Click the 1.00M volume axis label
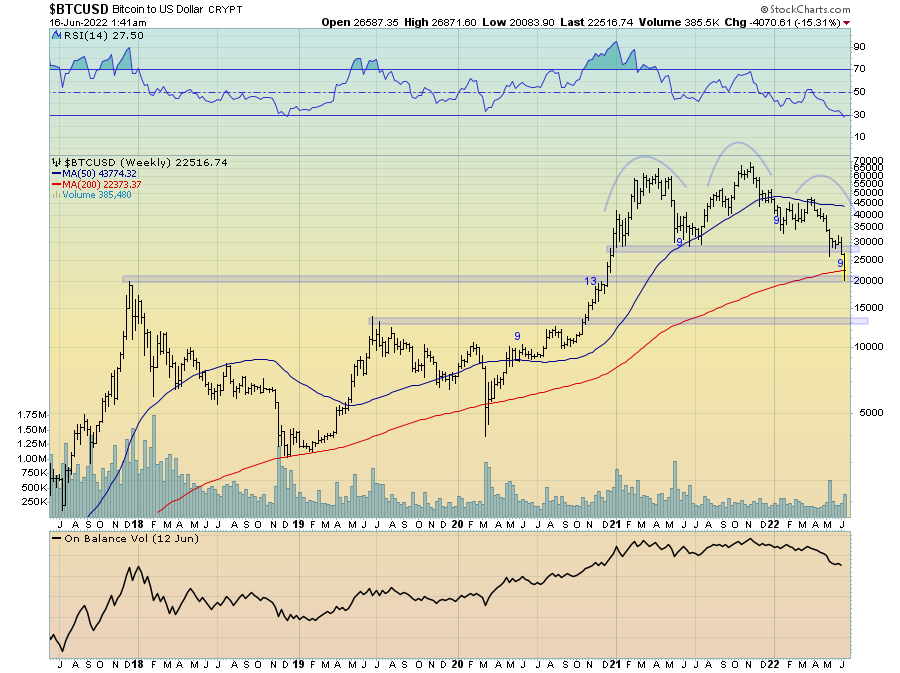Image resolution: width=900 pixels, height=673 pixels. (x=32, y=459)
